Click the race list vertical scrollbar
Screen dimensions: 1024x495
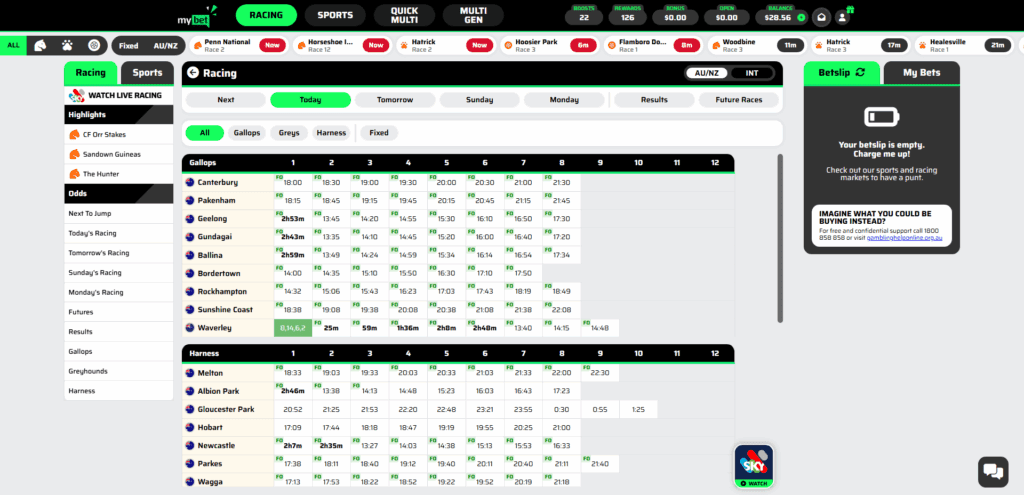coord(780,240)
